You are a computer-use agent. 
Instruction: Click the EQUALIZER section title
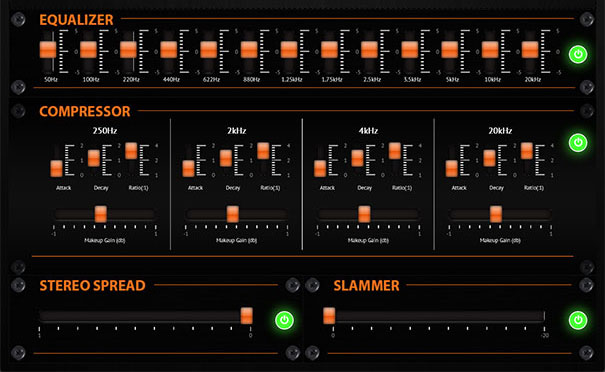[x=76, y=20]
